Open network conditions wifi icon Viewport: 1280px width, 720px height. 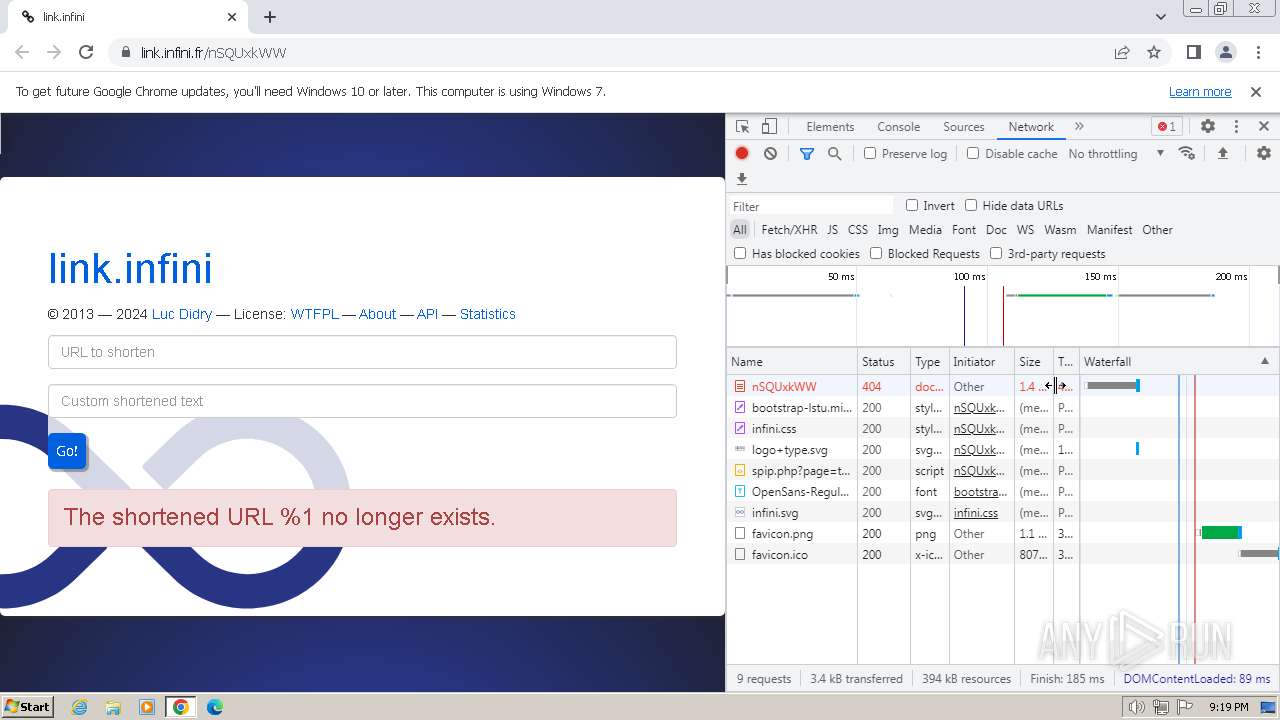point(1187,153)
